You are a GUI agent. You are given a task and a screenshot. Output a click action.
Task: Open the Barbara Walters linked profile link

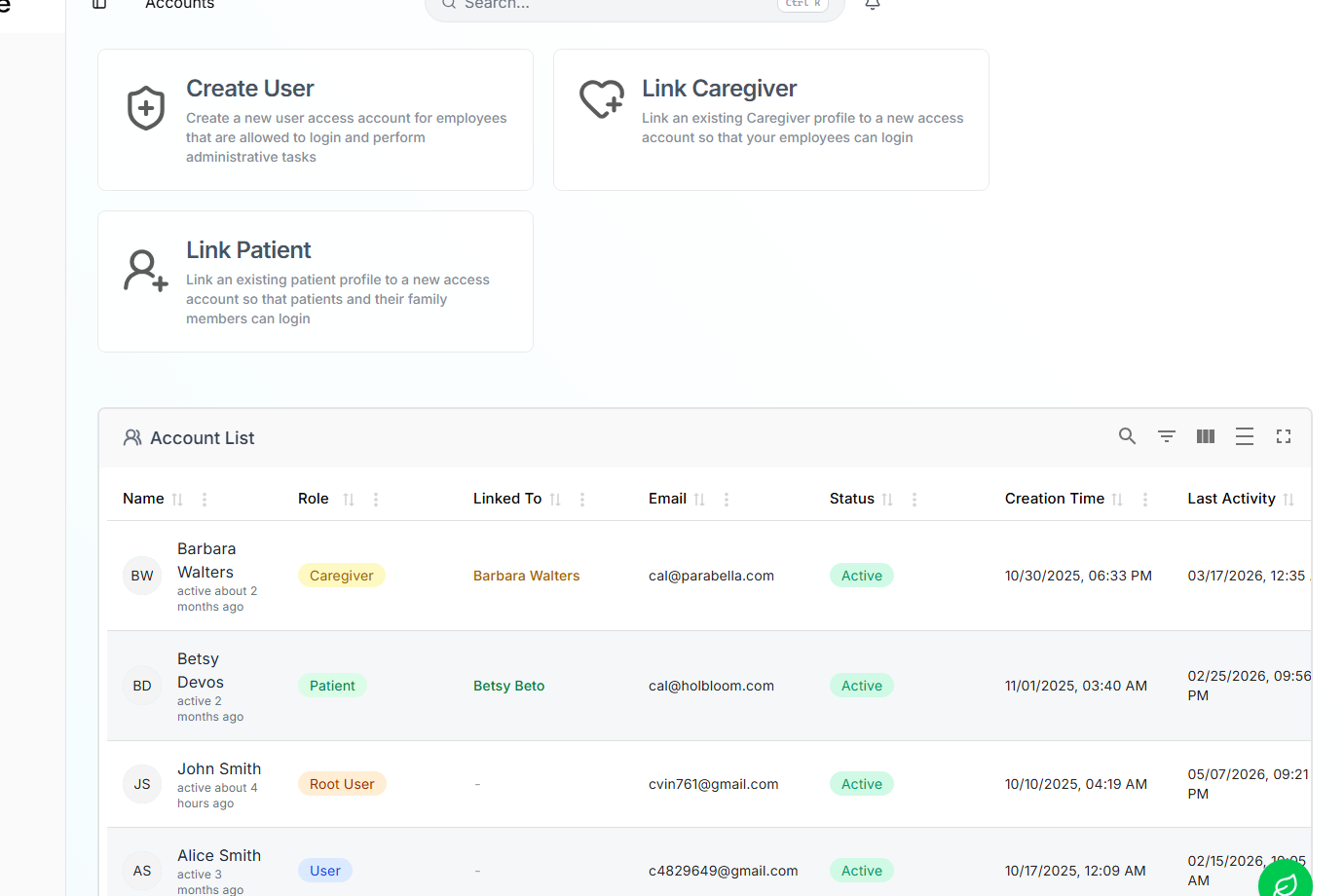pos(526,576)
